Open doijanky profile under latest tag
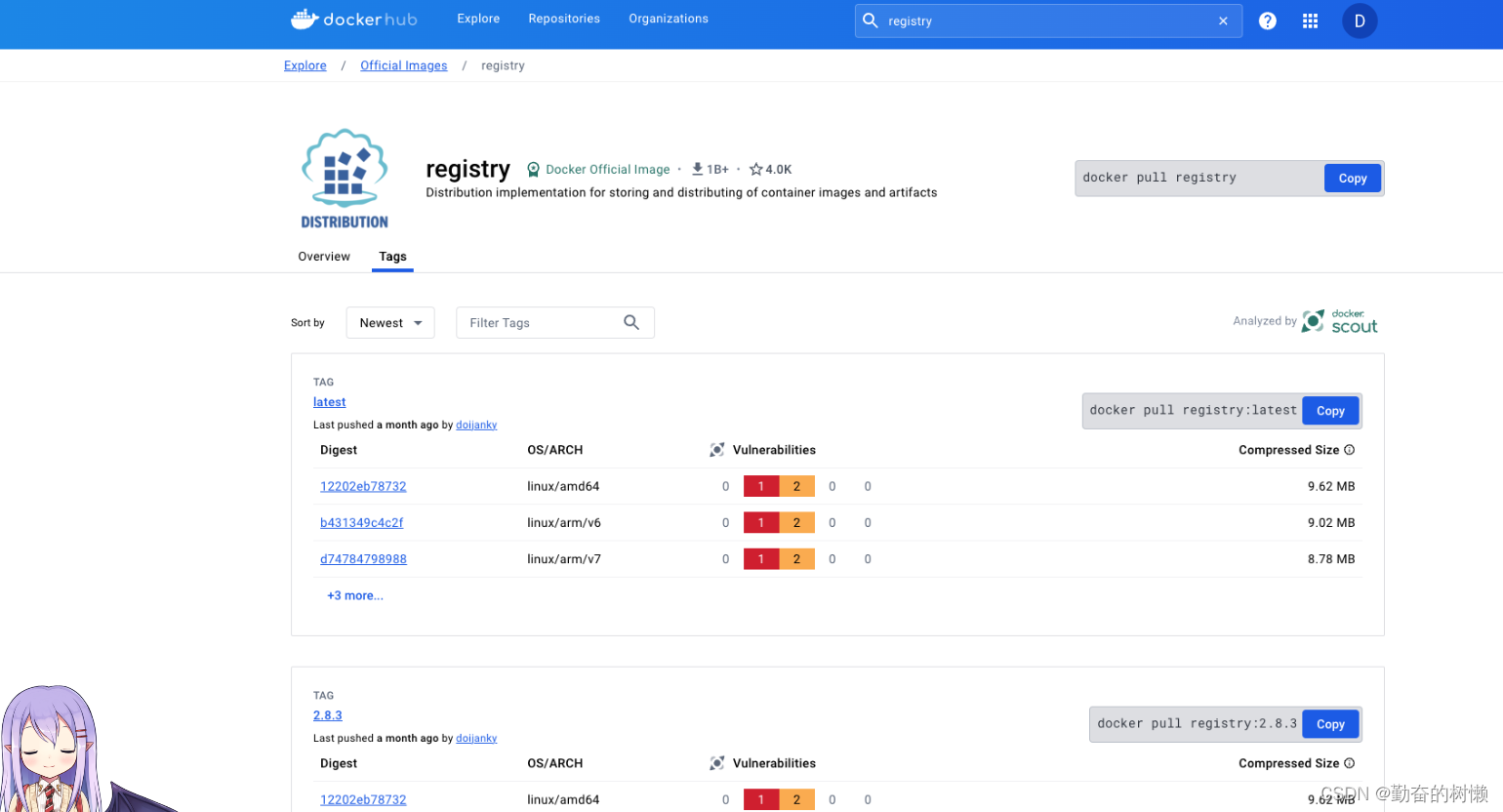The width and height of the screenshot is (1503, 812). click(x=476, y=425)
